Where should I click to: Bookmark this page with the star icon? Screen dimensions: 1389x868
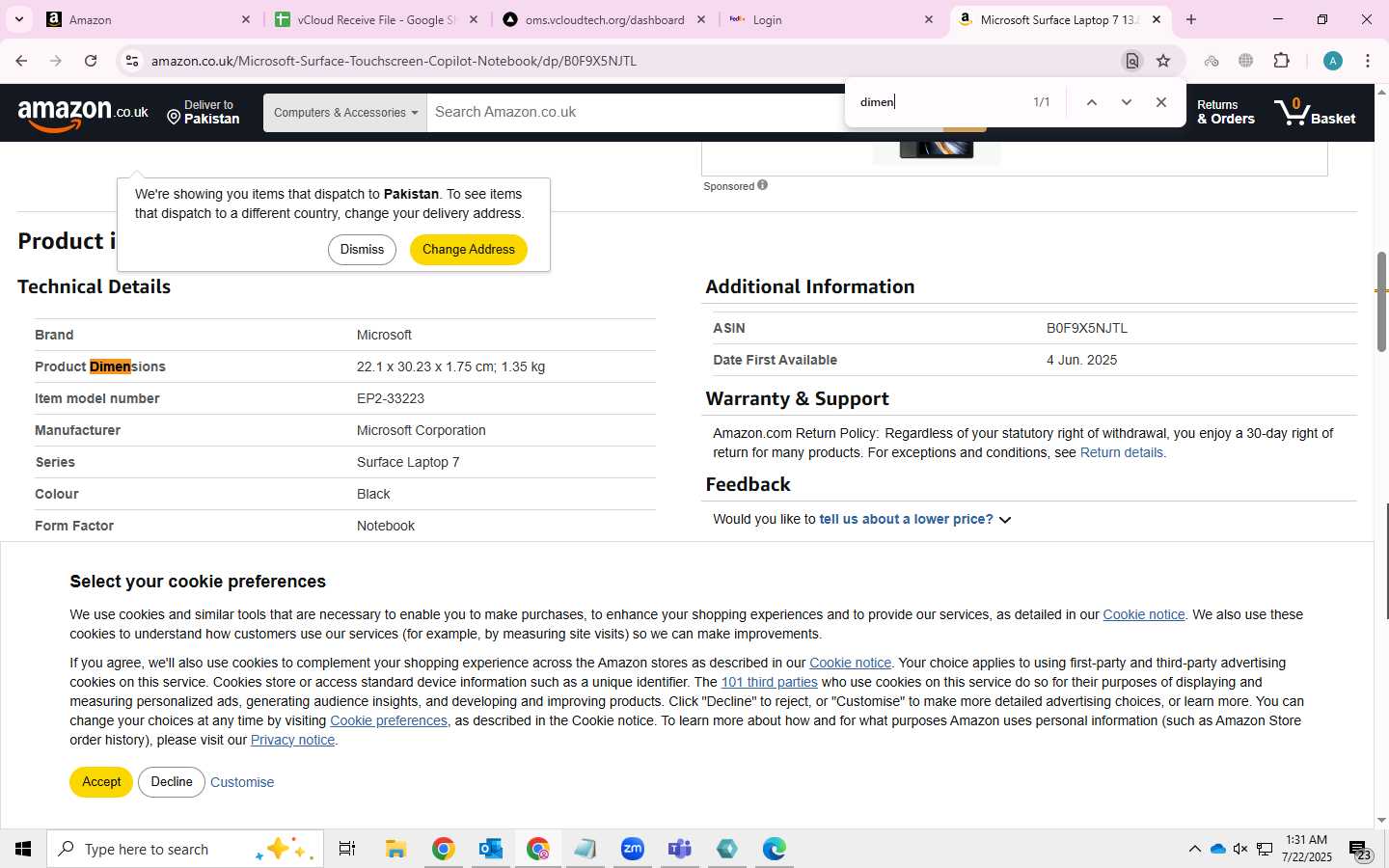click(1163, 61)
